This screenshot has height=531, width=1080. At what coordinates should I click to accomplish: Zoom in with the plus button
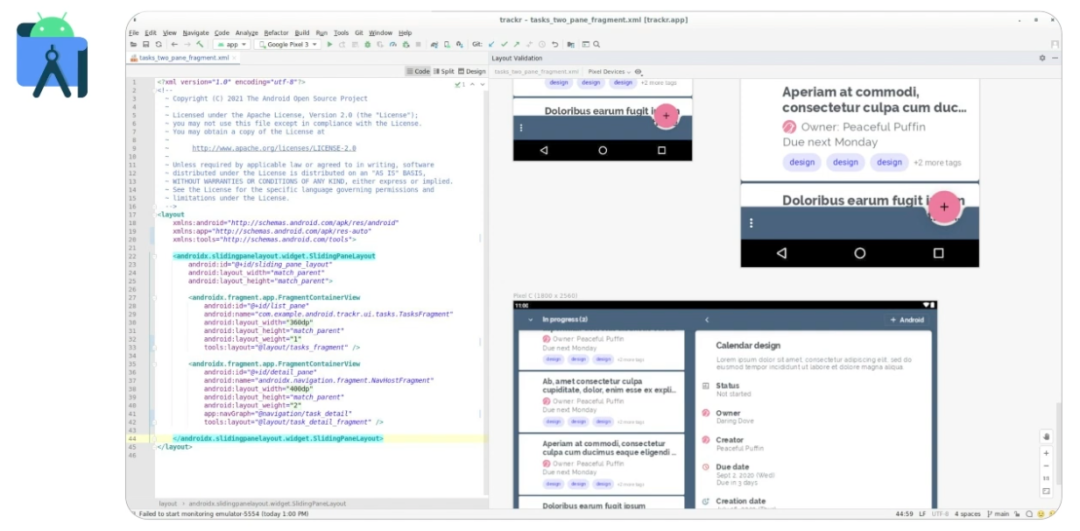1046,452
